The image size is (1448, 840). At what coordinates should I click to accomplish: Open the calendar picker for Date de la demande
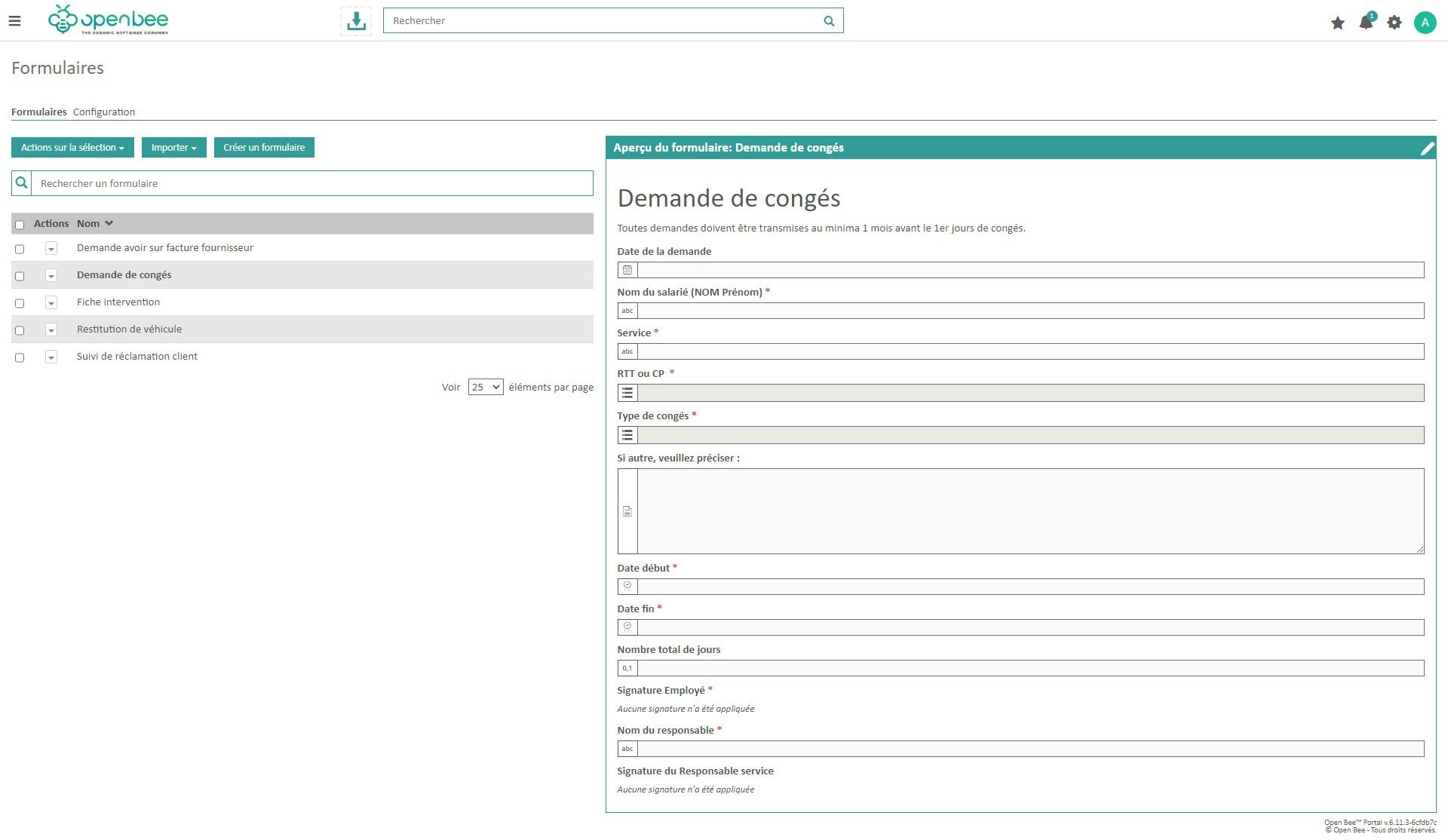(x=627, y=269)
